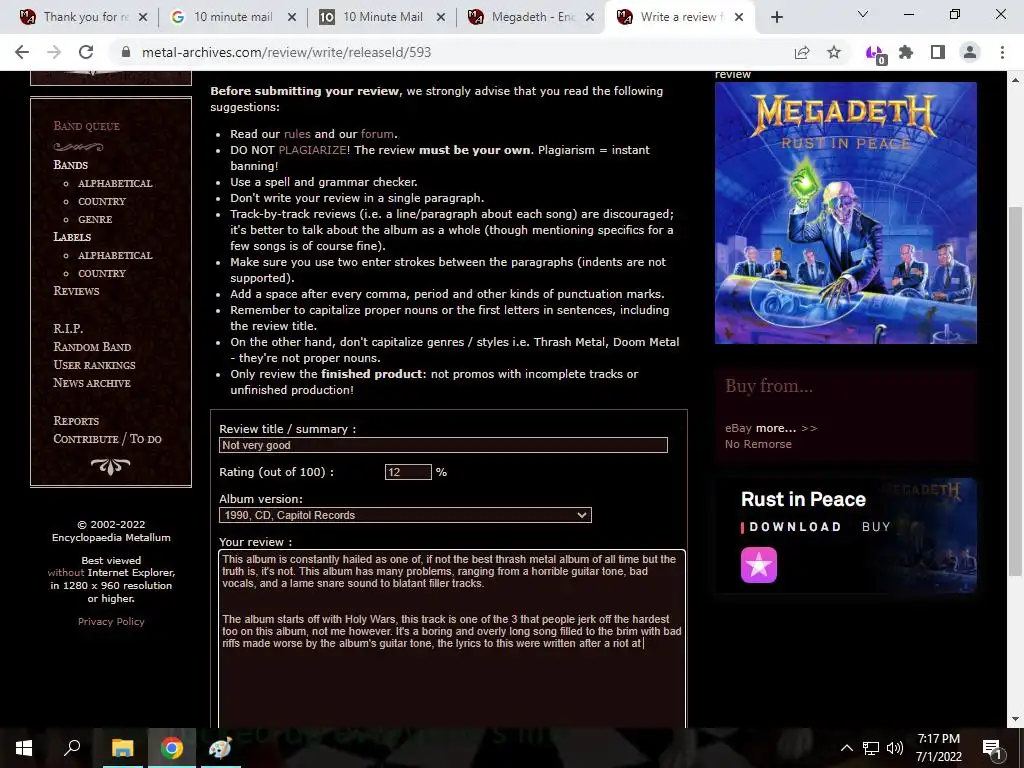Image resolution: width=1024 pixels, height=768 pixels.
Task: Click the Rust in Peace album cover
Action: pos(846,213)
